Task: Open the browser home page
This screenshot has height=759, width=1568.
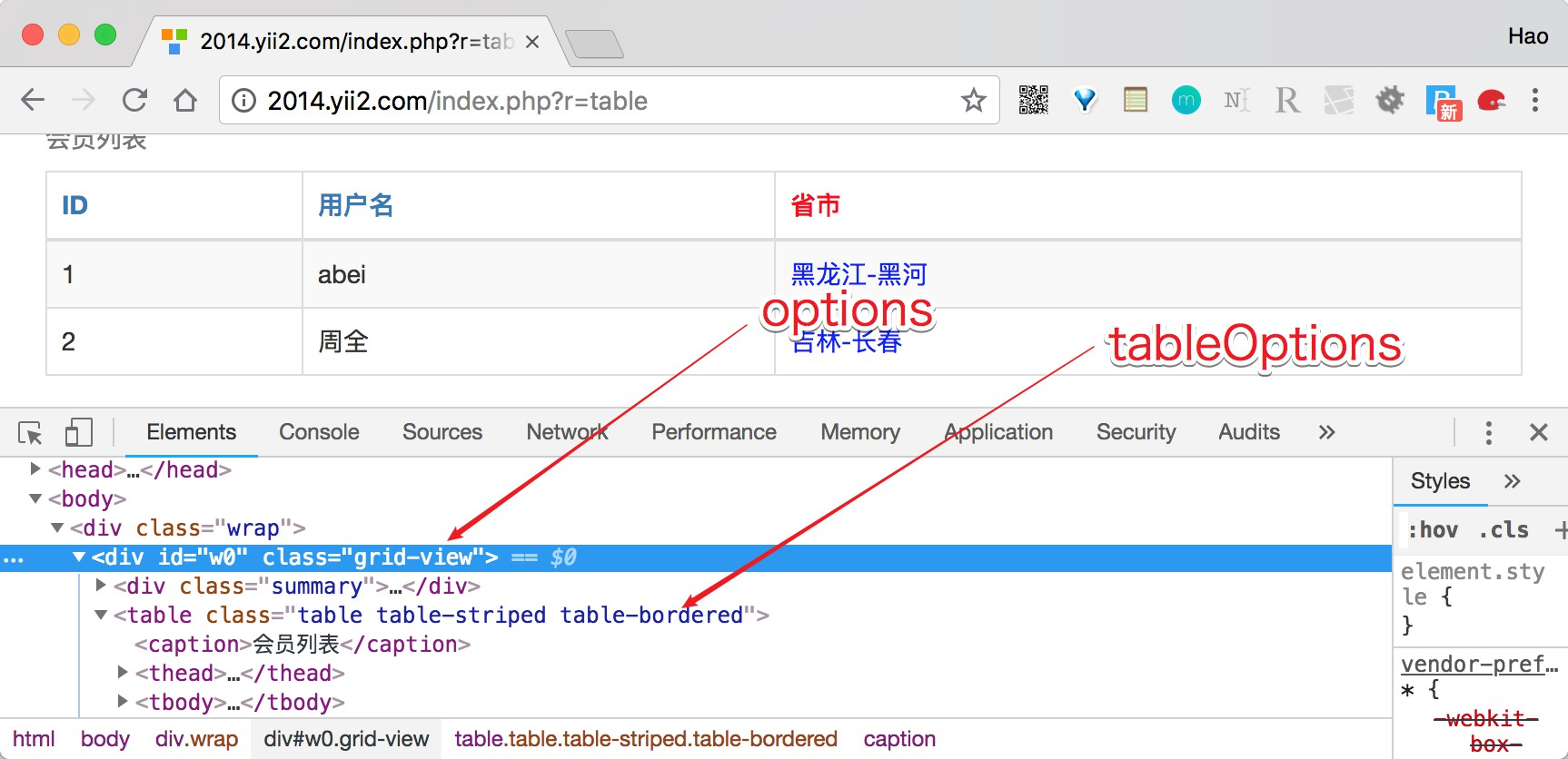Action: pos(185,100)
